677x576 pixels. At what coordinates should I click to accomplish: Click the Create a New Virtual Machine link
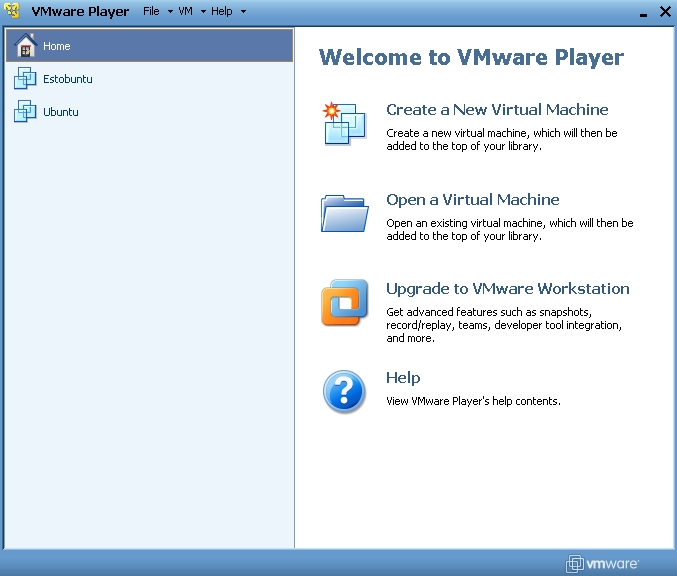(x=497, y=110)
